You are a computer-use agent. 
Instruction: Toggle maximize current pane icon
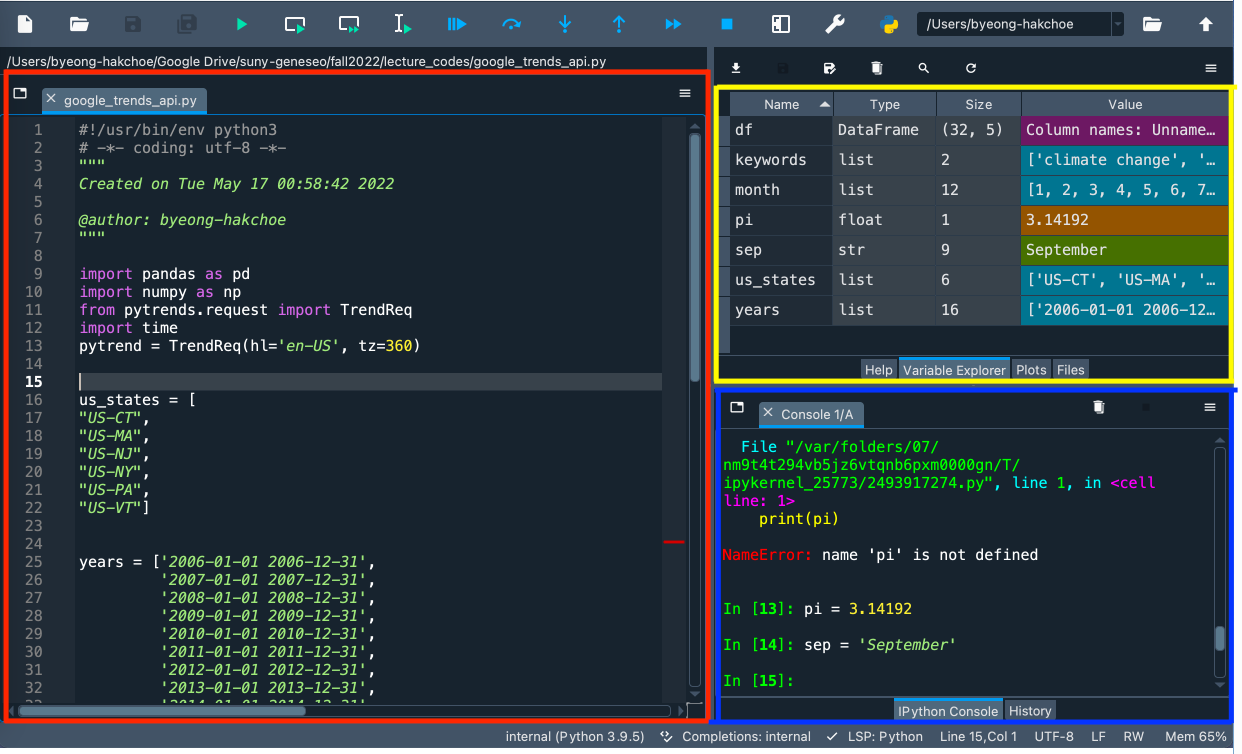[x=781, y=24]
